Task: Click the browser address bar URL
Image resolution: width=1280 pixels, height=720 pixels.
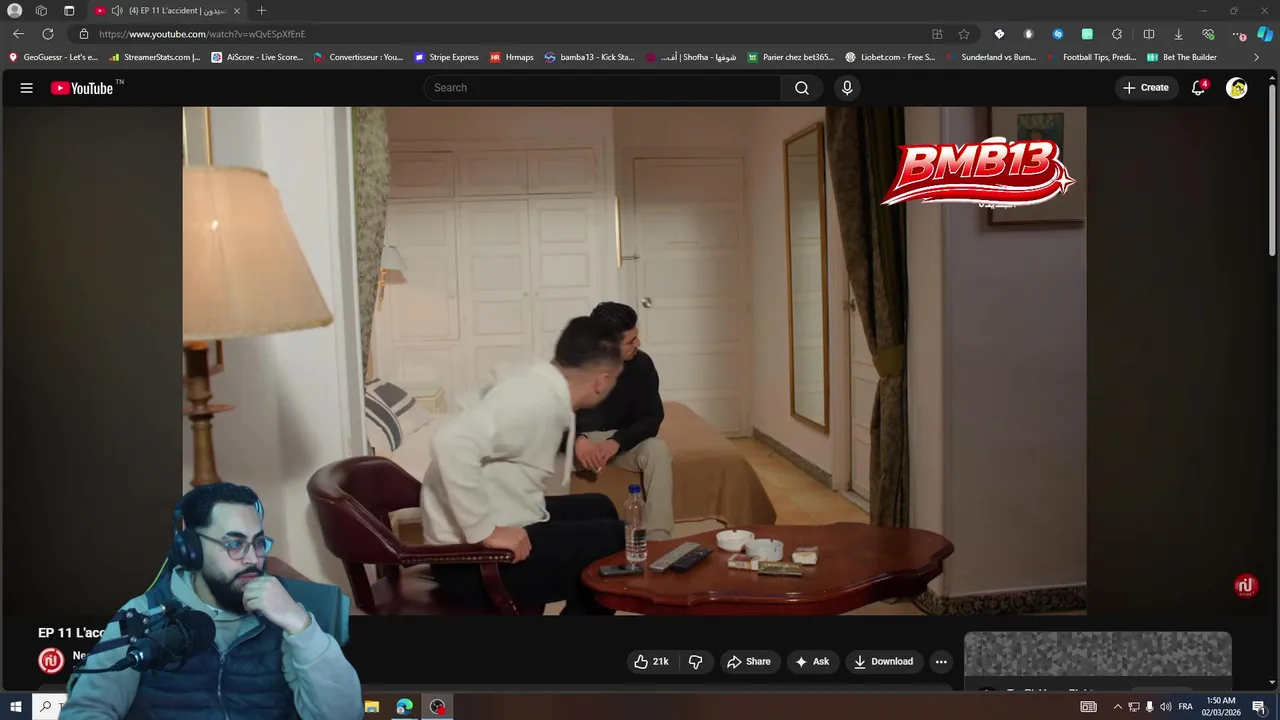Action: click(202, 34)
